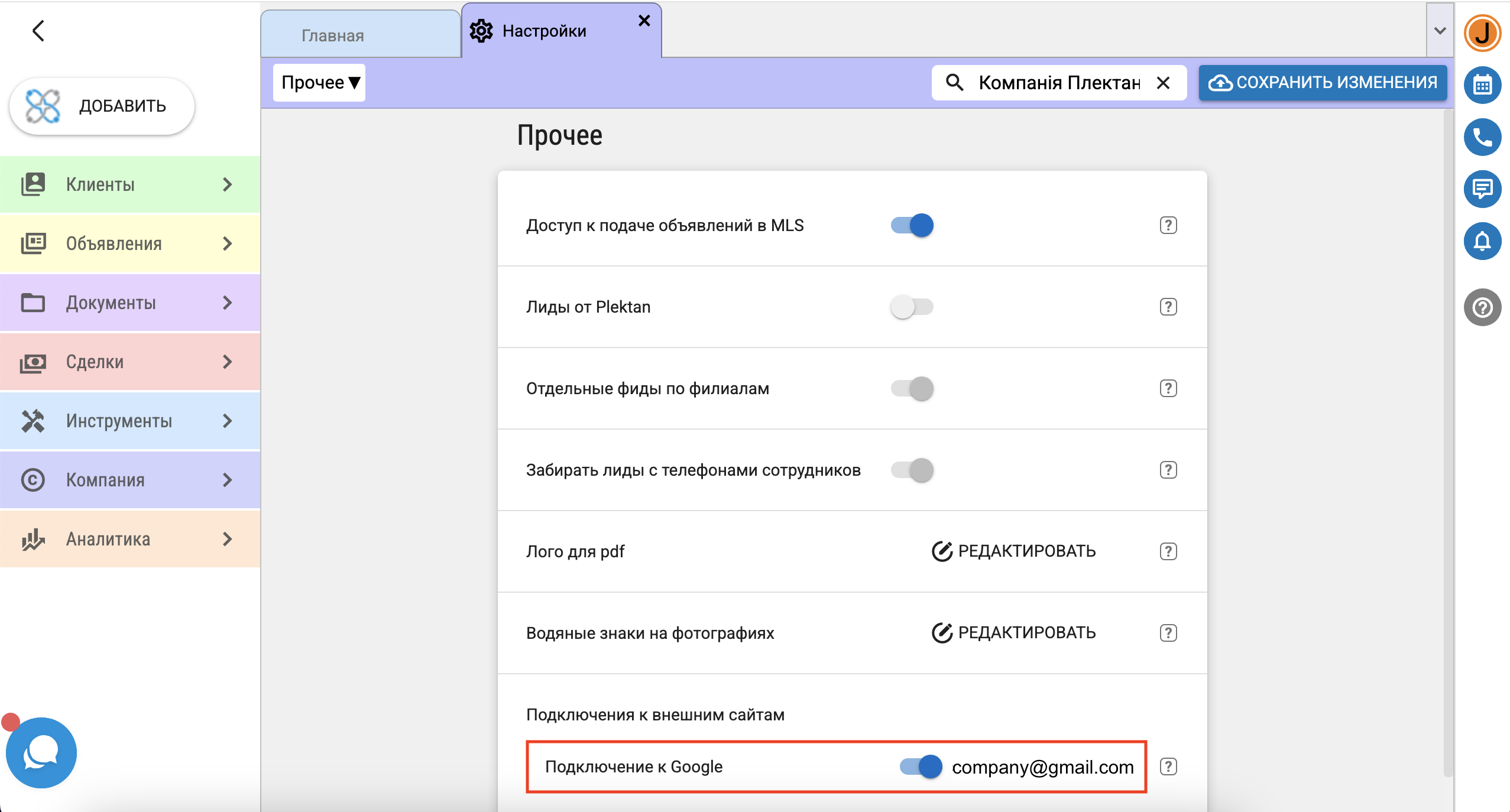The height and width of the screenshot is (812, 1510).
Task: Click help icon for Лиды от Plektan
Action: pyautogui.click(x=1168, y=307)
